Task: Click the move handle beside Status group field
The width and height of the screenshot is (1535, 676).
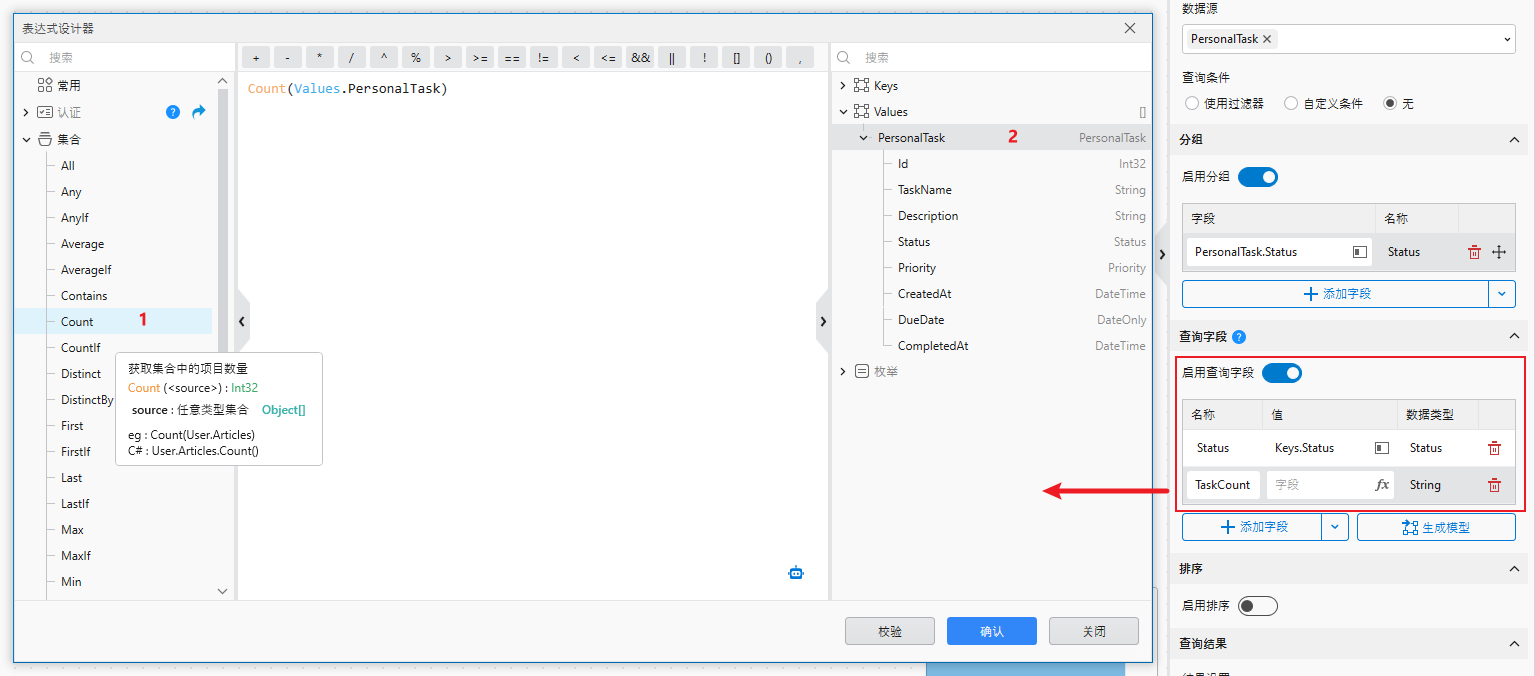Action: coord(1499,251)
